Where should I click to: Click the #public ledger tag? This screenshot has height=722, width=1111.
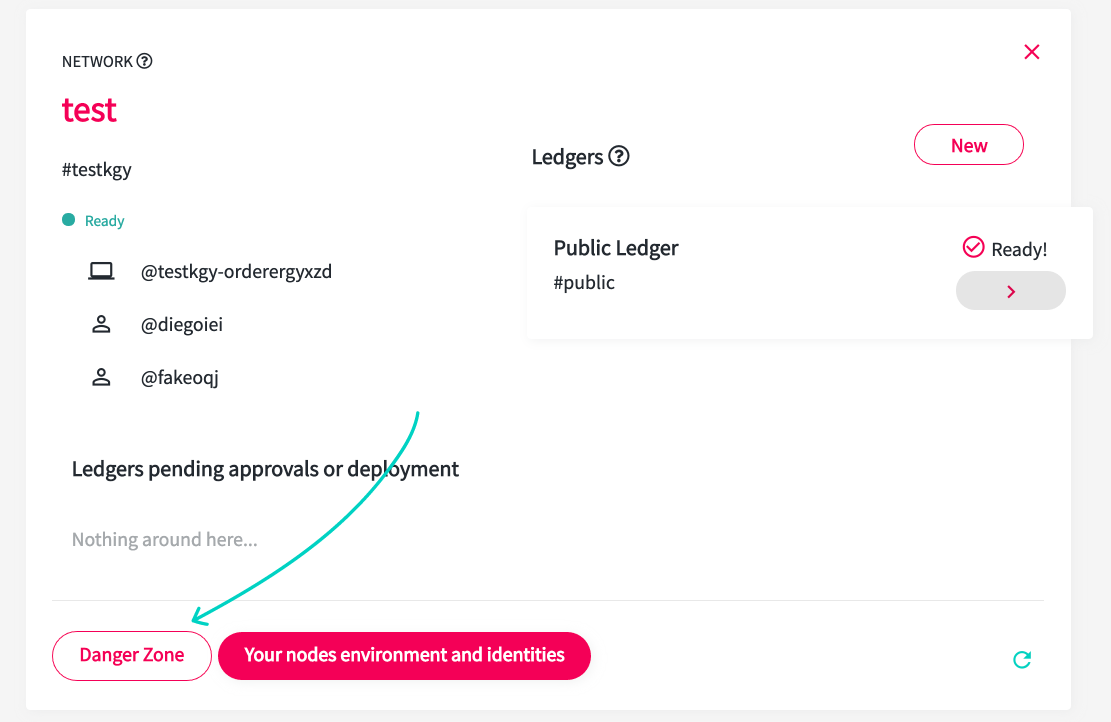pos(584,282)
